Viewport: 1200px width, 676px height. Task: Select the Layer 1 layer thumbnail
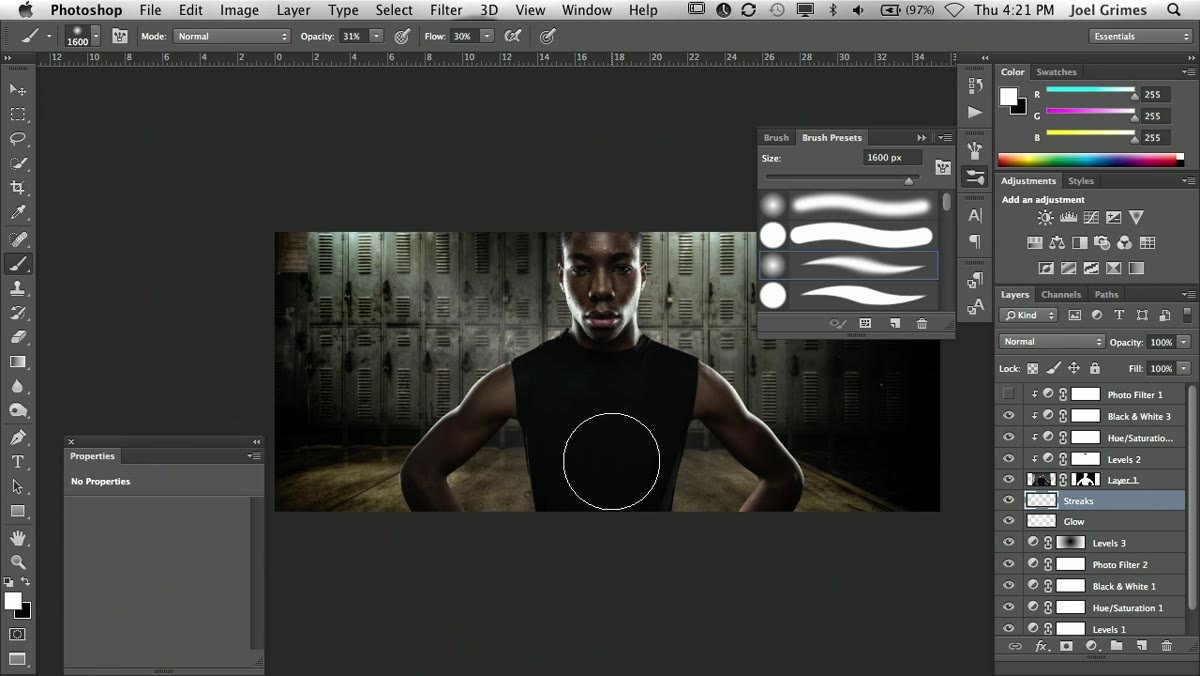(x=1041, y=480)
